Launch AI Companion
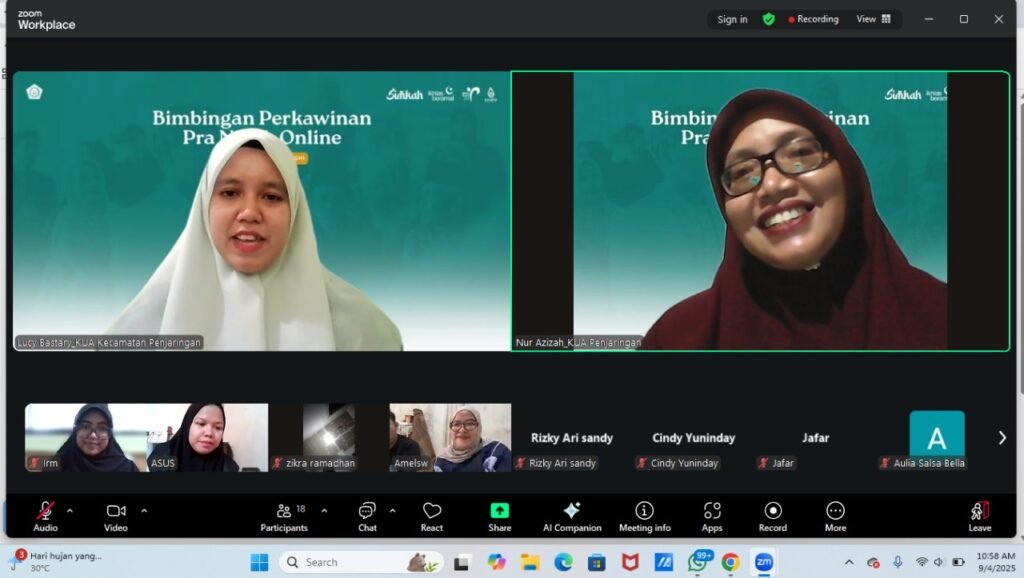The width and height of the screenshot is (1024, 578). (572, 516)
